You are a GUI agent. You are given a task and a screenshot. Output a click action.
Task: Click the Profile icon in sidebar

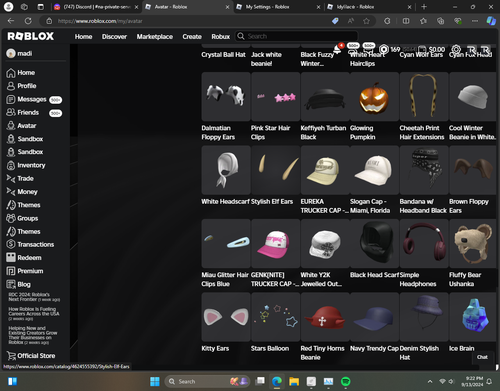[11, 86]
